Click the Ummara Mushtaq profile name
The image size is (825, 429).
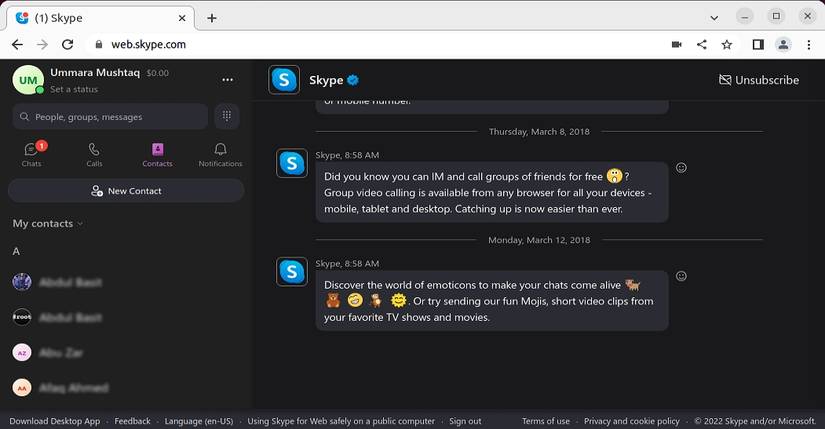[95, 73]
